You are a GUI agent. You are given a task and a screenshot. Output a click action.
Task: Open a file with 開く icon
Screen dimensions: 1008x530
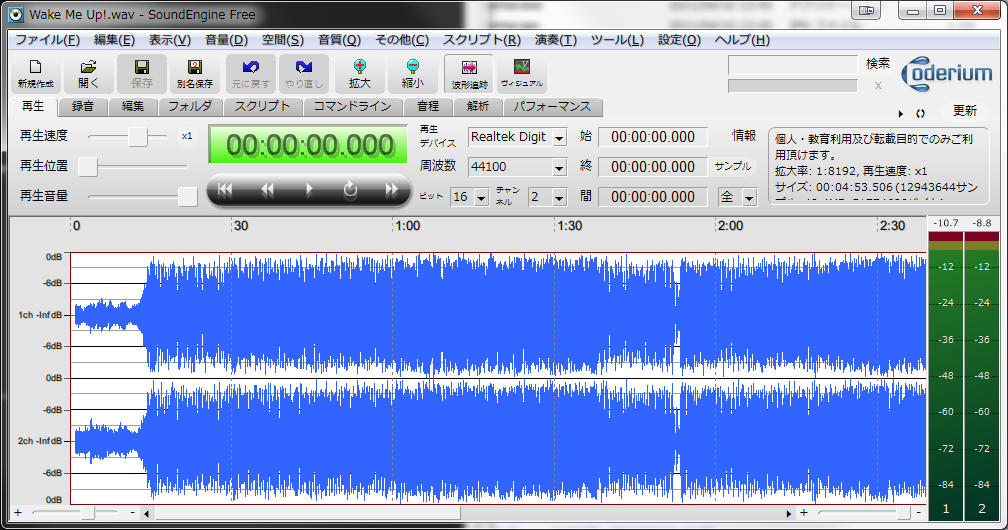[x=88, y=73]
